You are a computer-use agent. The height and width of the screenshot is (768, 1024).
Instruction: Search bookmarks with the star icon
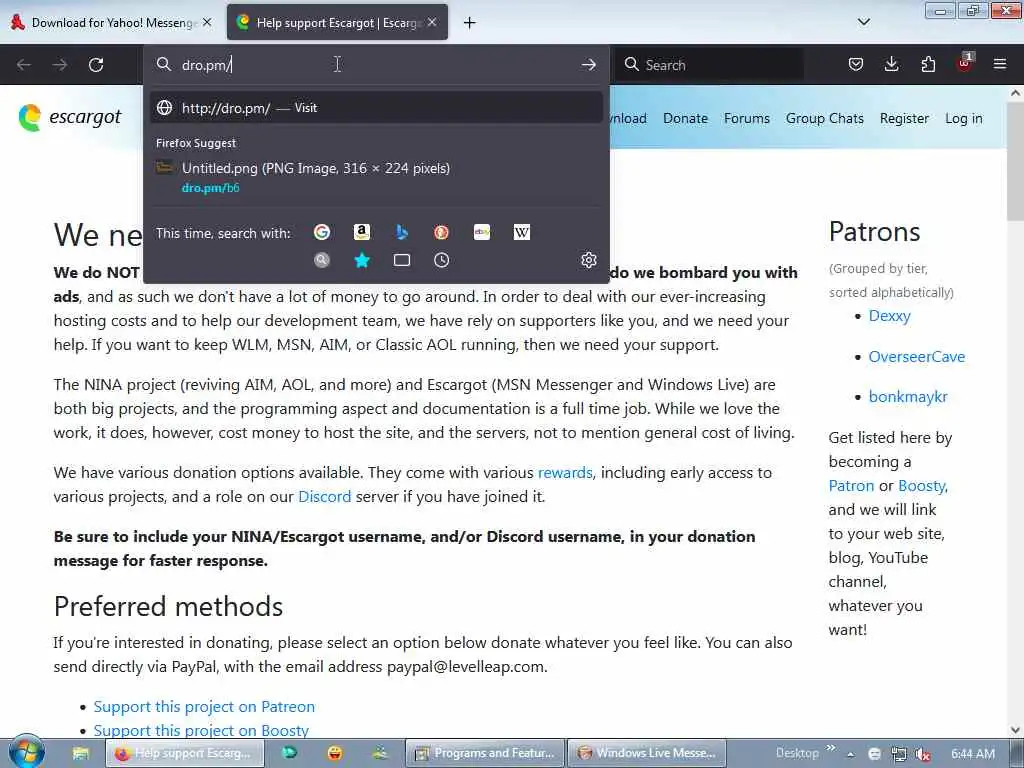coord(362,261)
